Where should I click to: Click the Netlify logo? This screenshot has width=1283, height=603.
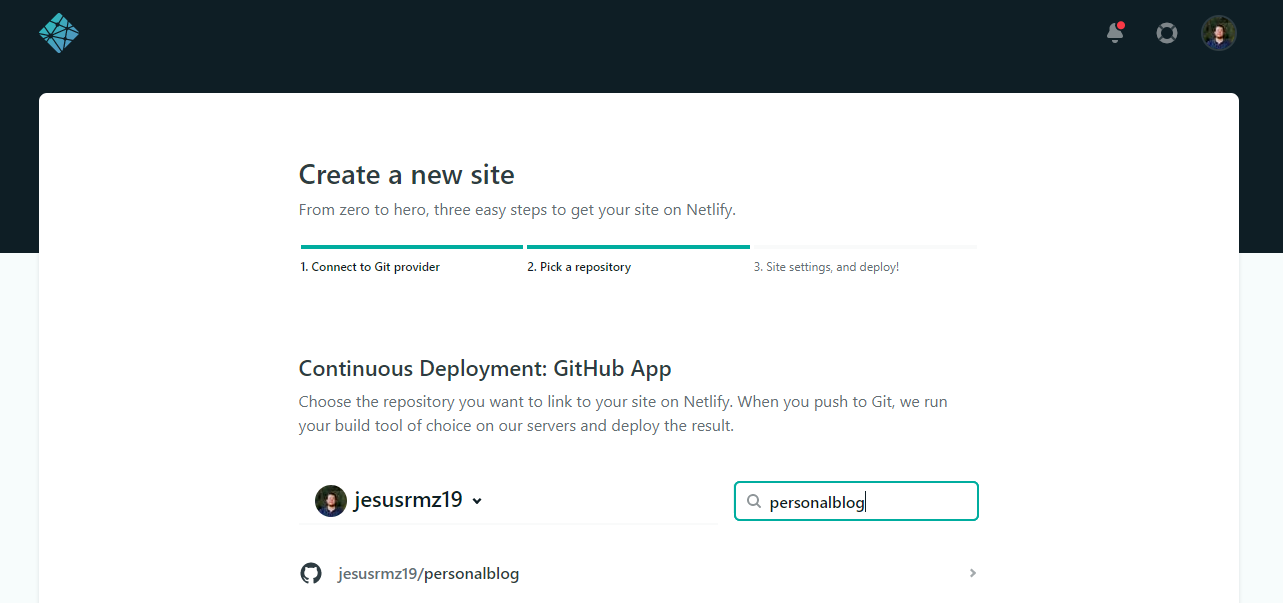pos(59,33)
